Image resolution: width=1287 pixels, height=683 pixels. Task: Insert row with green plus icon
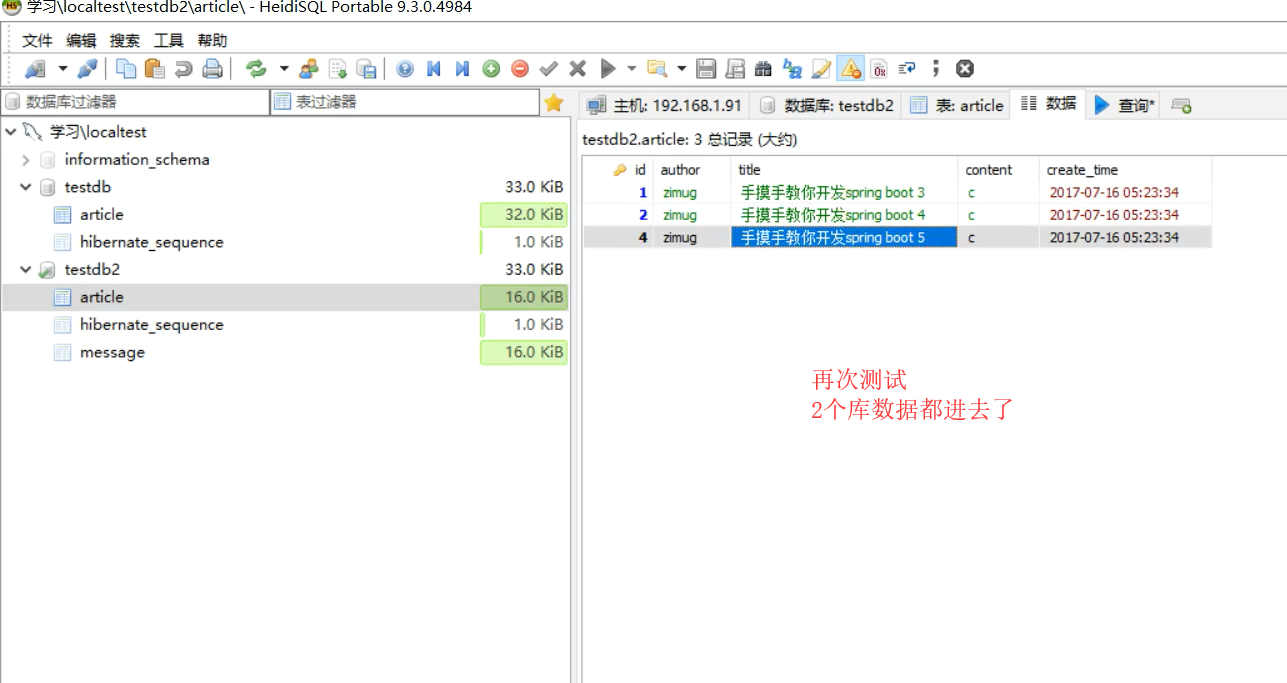pos(491,69)
